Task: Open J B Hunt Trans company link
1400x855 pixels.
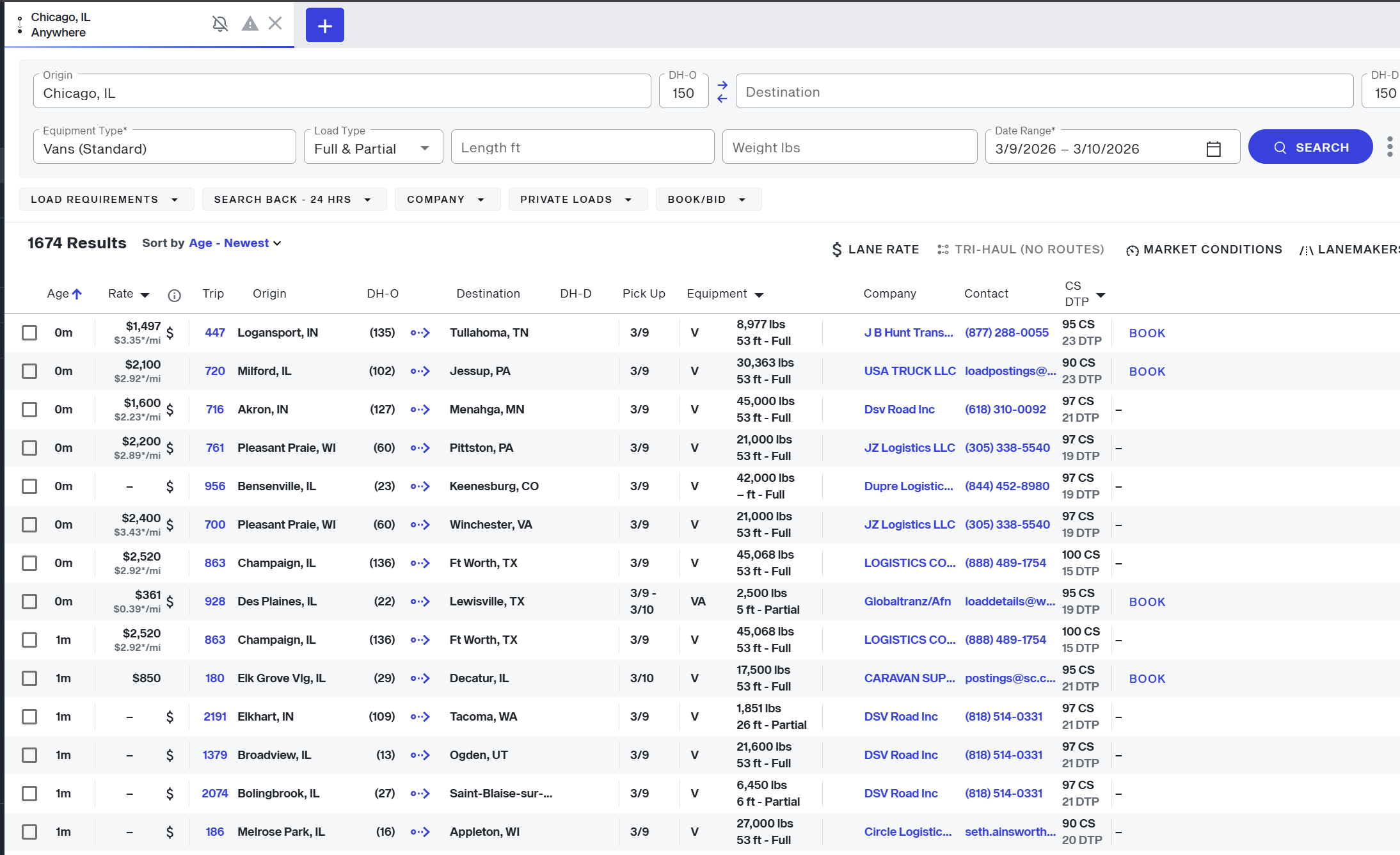Action: [908, 333]
